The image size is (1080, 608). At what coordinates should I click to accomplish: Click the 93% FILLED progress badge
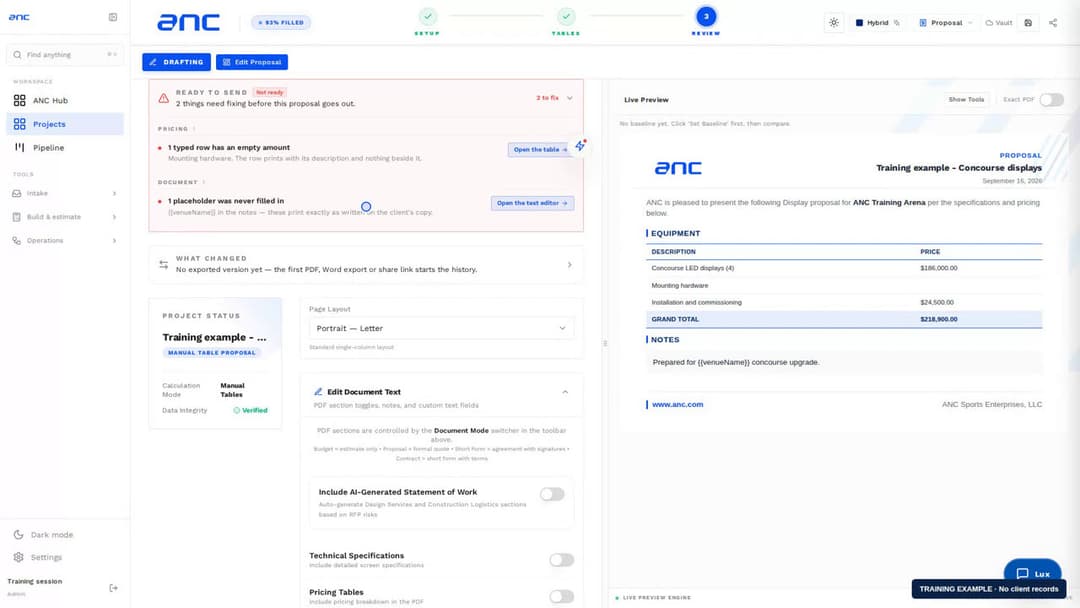click(x=280, y=23)
